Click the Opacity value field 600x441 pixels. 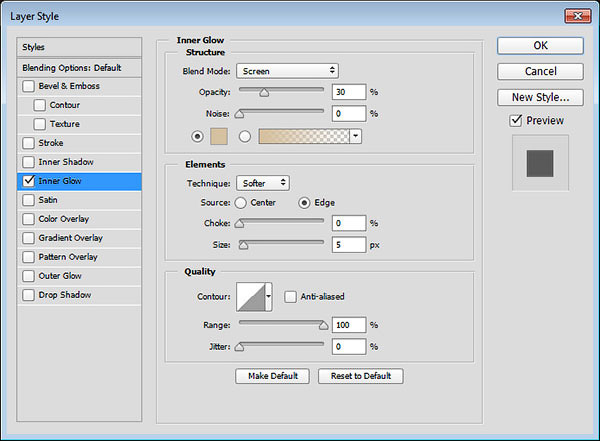(x=349, y=92)
